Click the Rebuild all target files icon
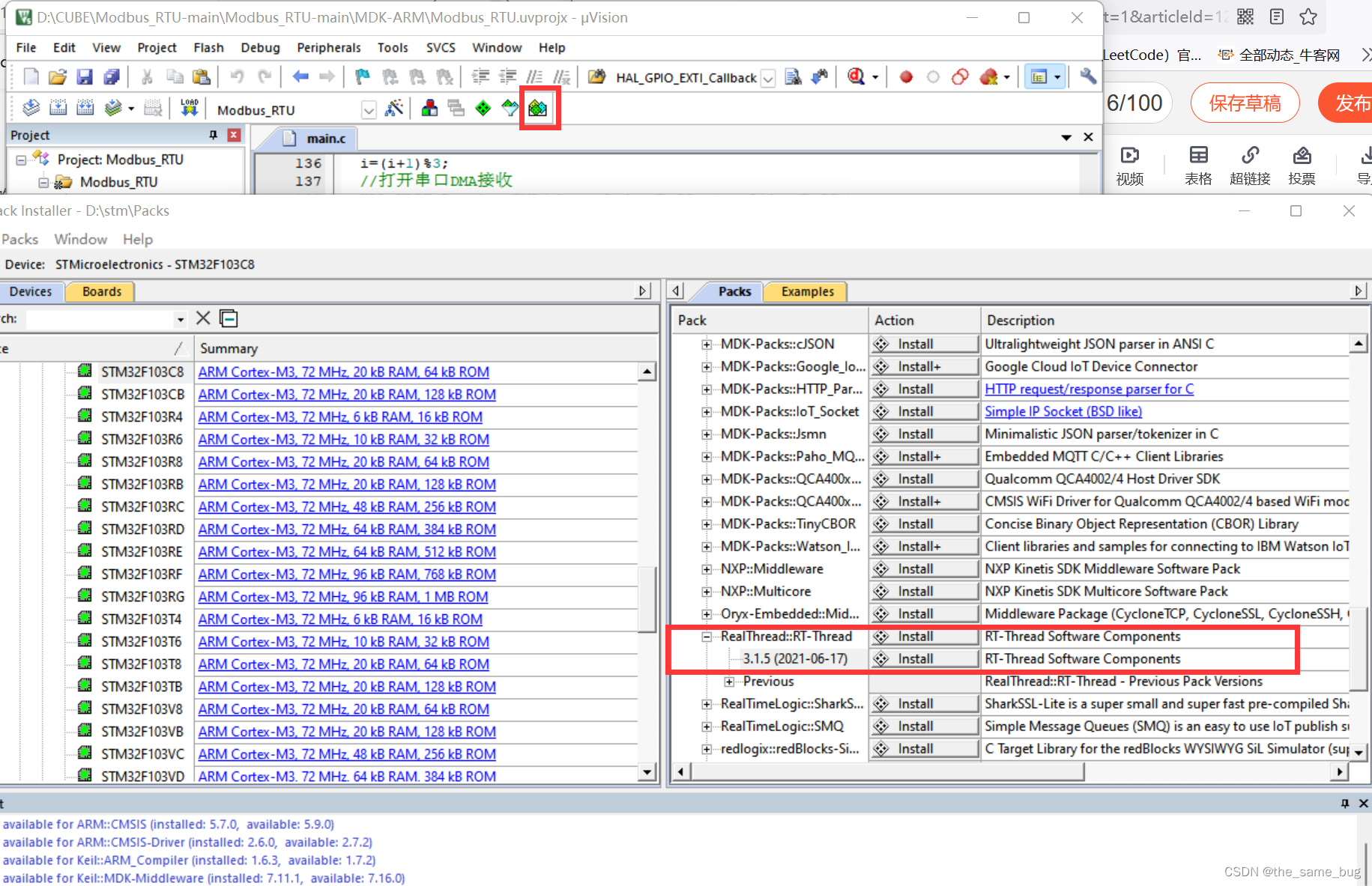This screenshot has height=886, width=1372. [x=85, y=109]
